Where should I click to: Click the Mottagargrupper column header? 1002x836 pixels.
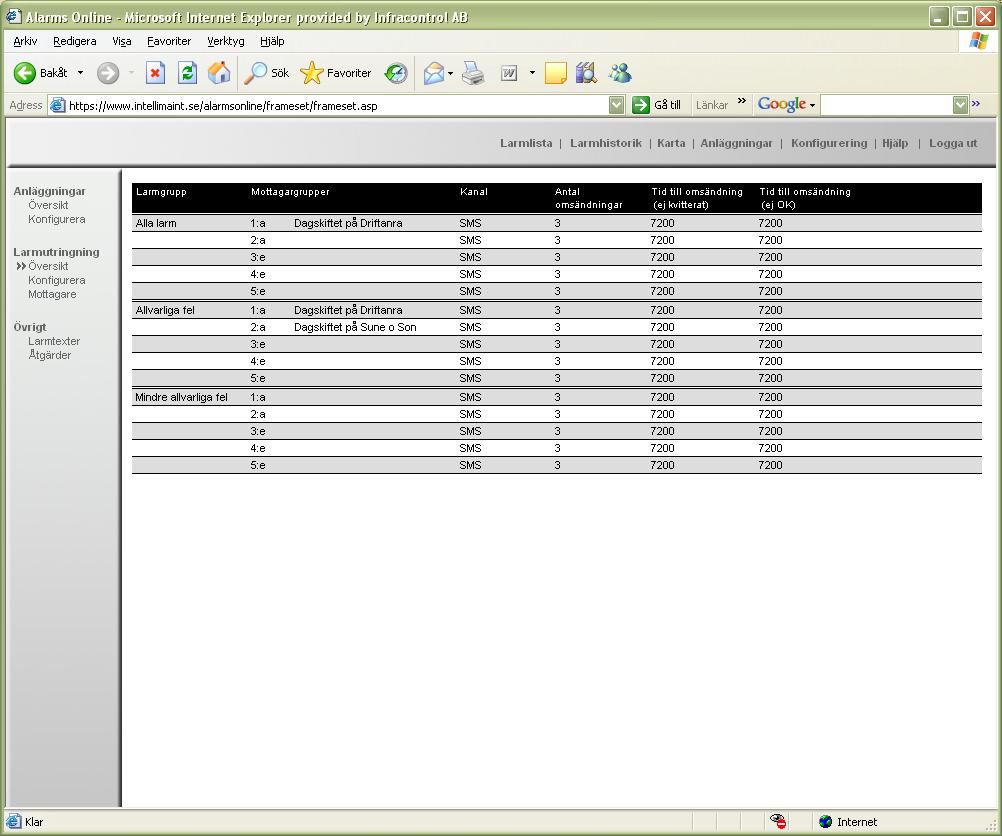(290, 192)
